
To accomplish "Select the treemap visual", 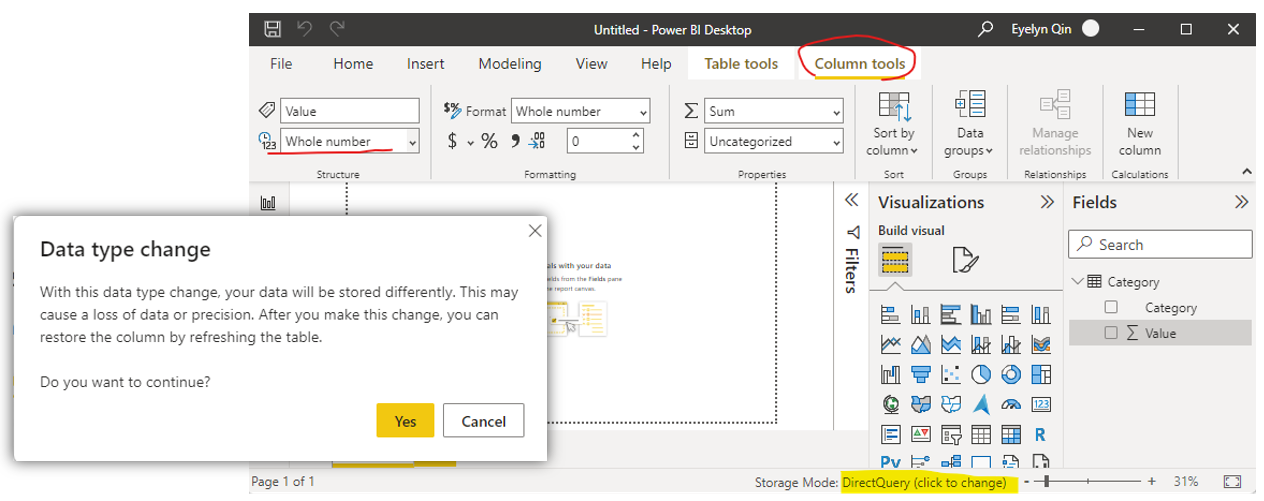I will [x=1041, y=375].
